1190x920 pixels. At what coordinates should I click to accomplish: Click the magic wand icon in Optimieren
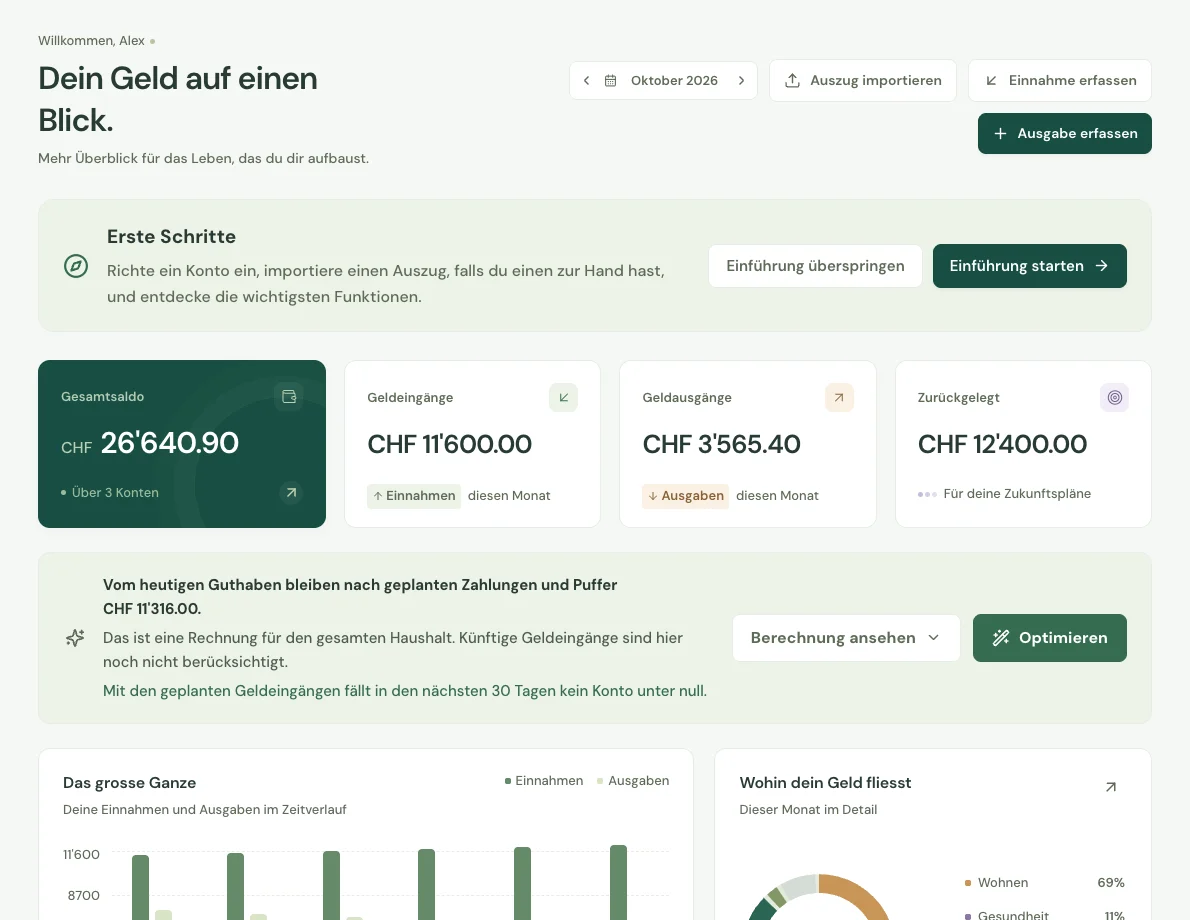click(x=1001, y=638)
